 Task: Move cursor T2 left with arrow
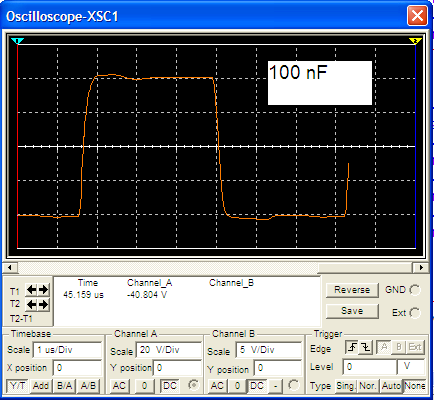tap(31, 304)
